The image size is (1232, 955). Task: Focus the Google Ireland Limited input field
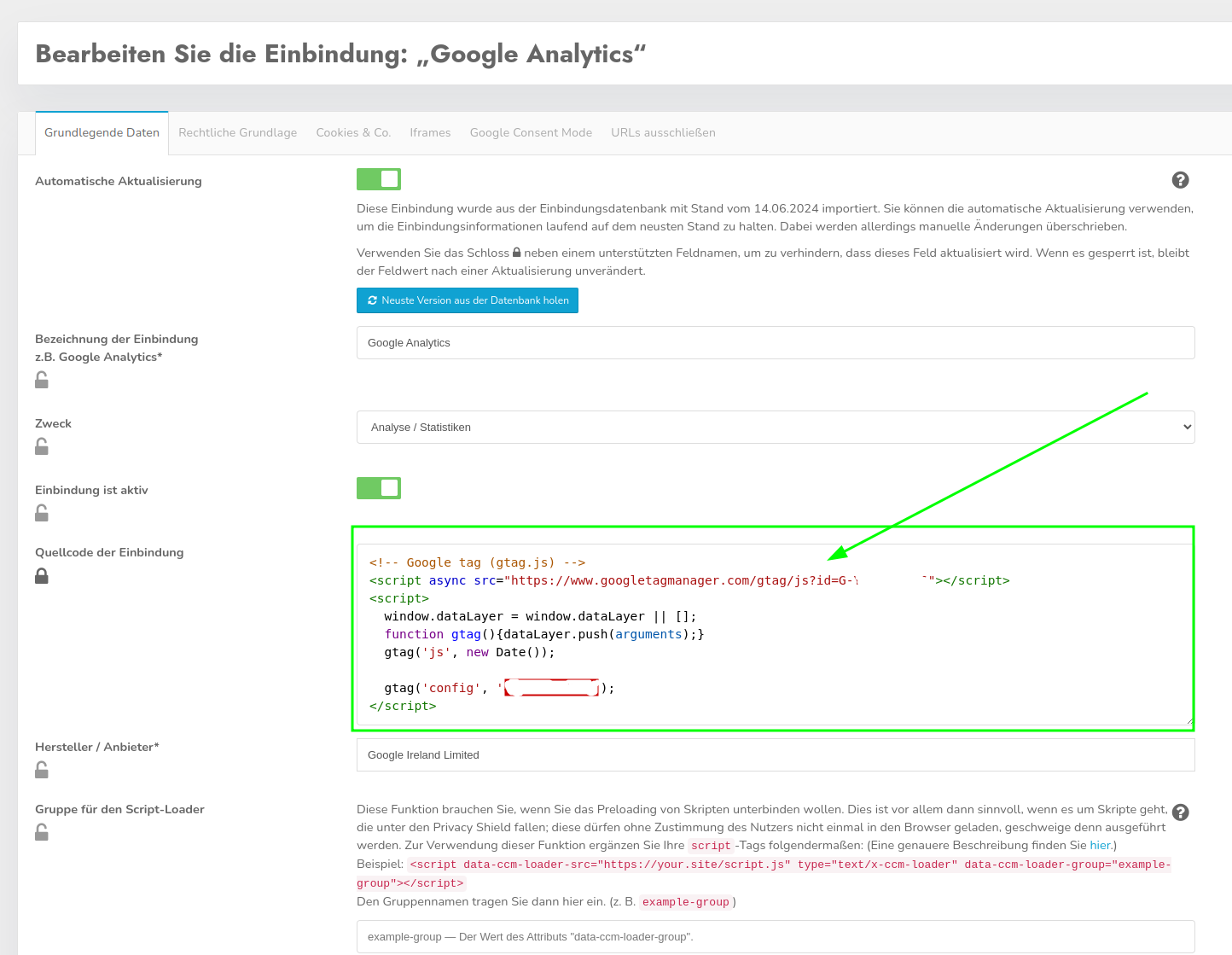click(x=775, y=755)
